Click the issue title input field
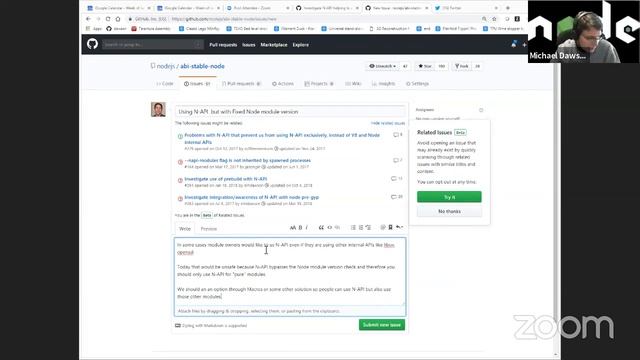 (x=290, y=111)
